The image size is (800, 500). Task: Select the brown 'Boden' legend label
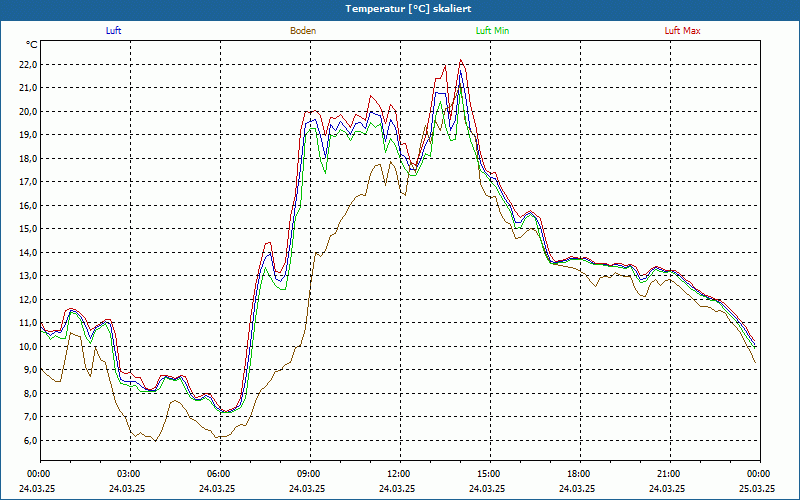pos(303,31)
